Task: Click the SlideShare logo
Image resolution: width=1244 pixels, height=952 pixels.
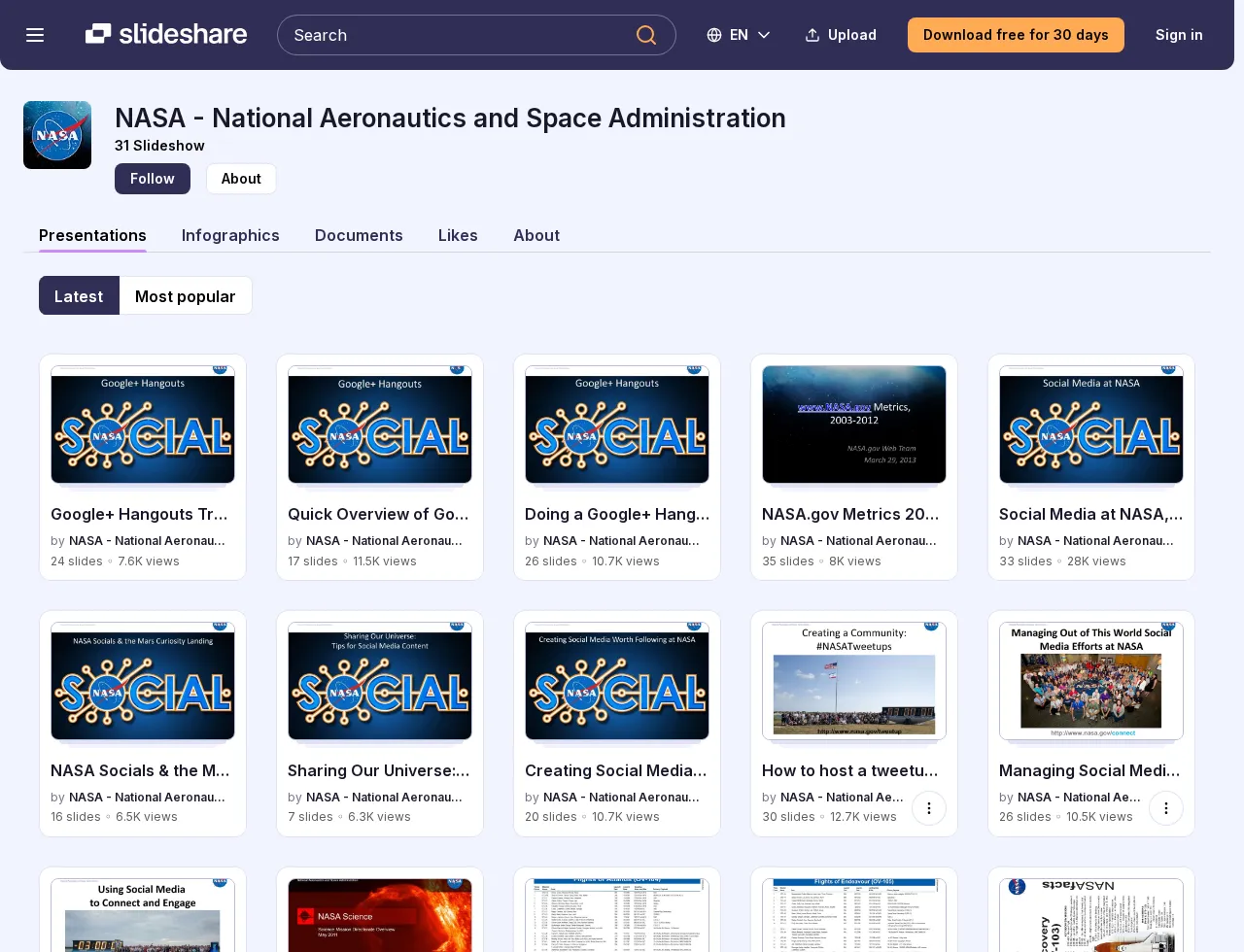Action: pyautogui.click(x=166, y=34)
